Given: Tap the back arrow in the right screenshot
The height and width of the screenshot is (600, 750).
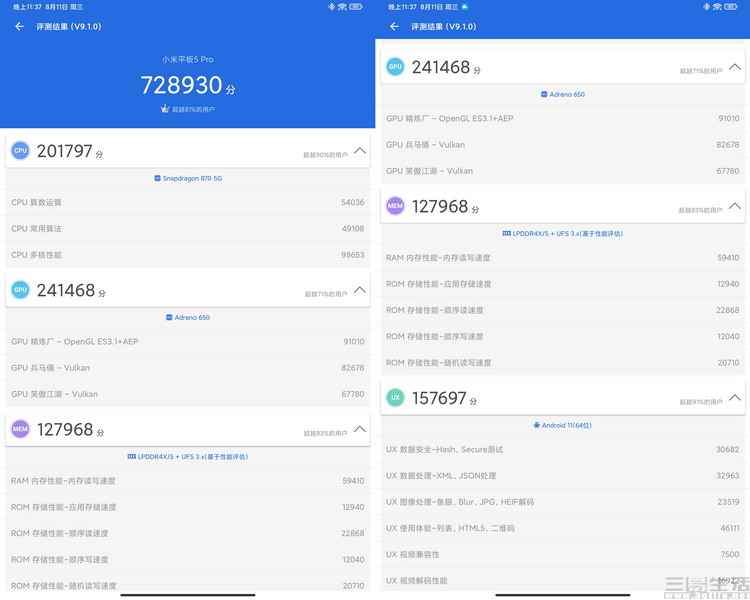Looking at the screenshot, I should click(x=394, y=26).
